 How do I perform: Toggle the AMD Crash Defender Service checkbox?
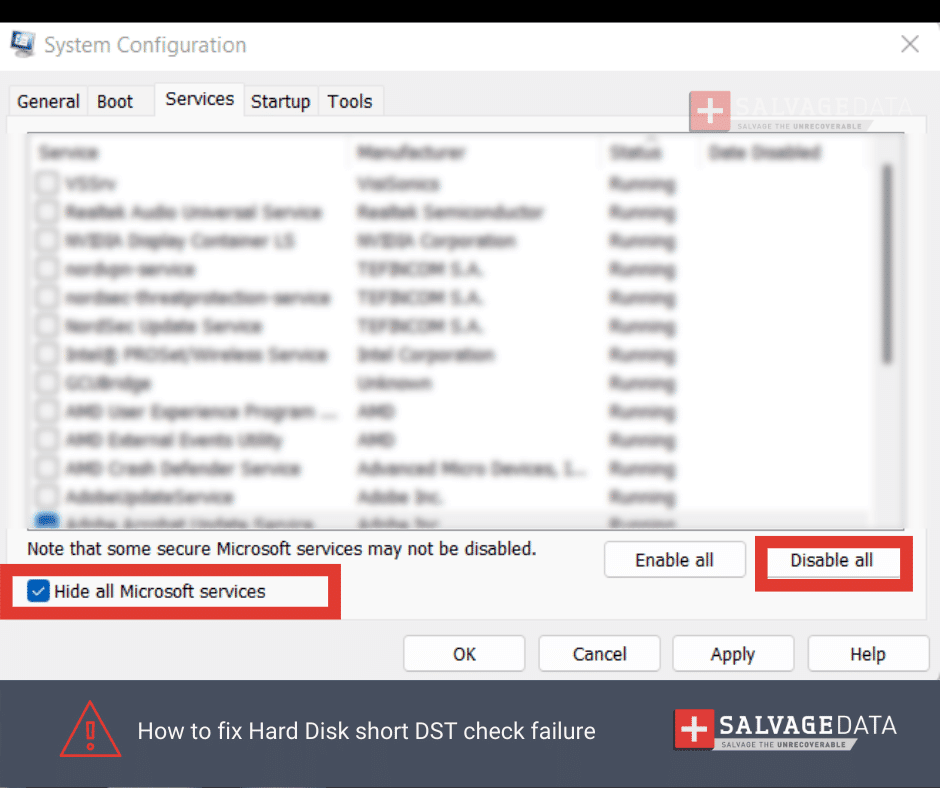click(x=47, y=468)
